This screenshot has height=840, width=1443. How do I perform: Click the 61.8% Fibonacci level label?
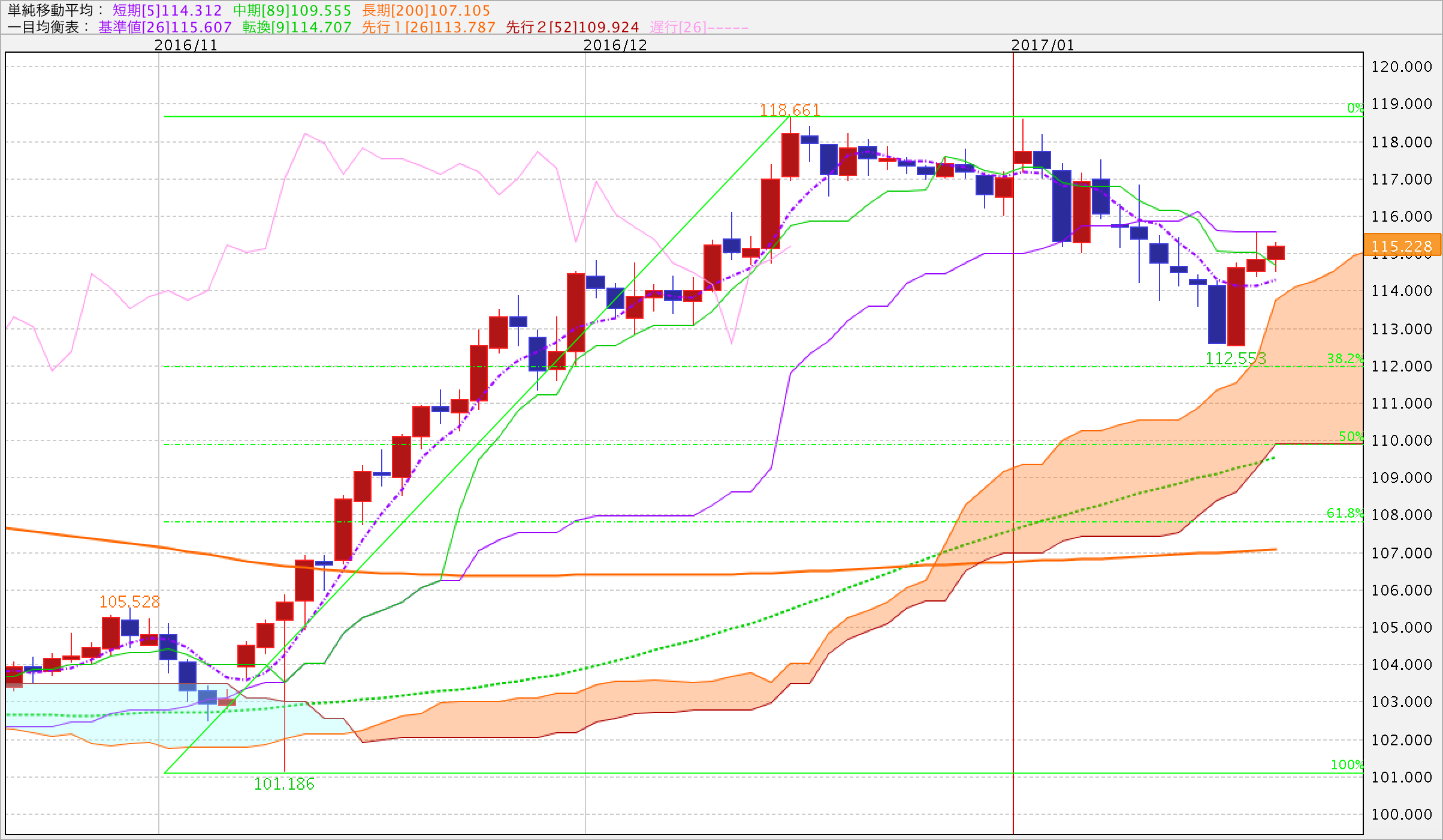pos(1344,513)
